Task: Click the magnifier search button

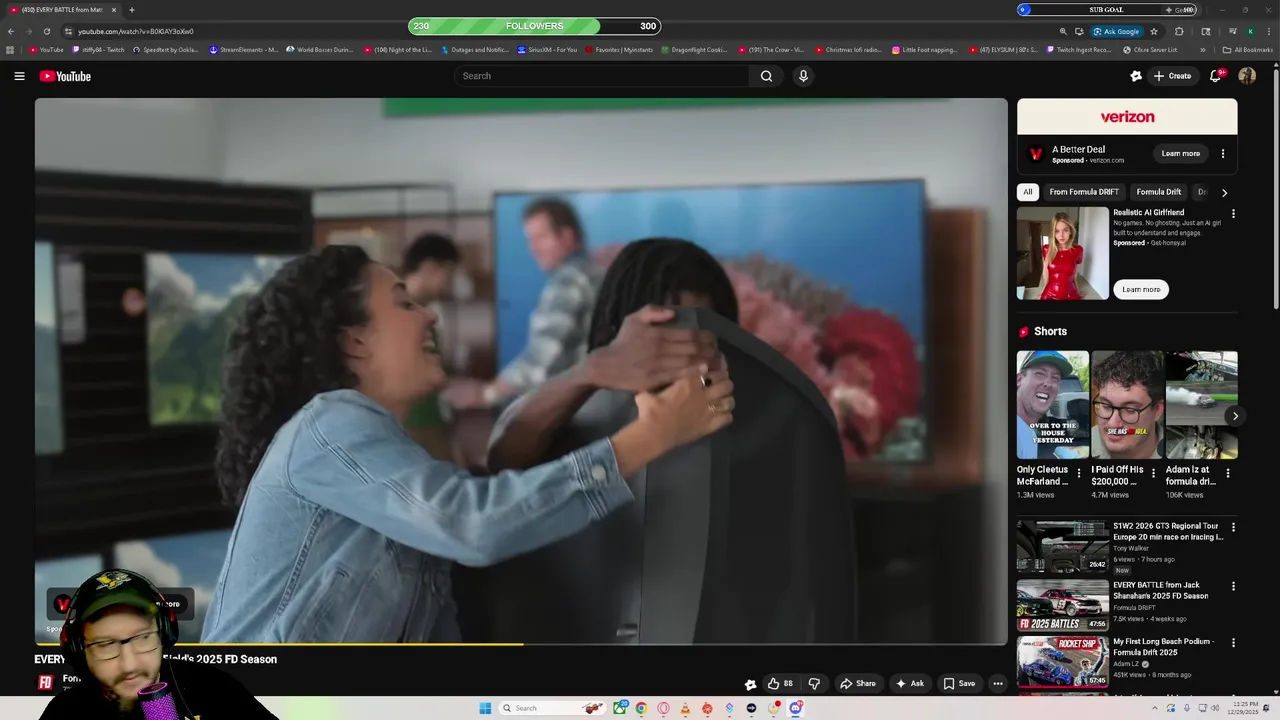Action: coord(766,76)
